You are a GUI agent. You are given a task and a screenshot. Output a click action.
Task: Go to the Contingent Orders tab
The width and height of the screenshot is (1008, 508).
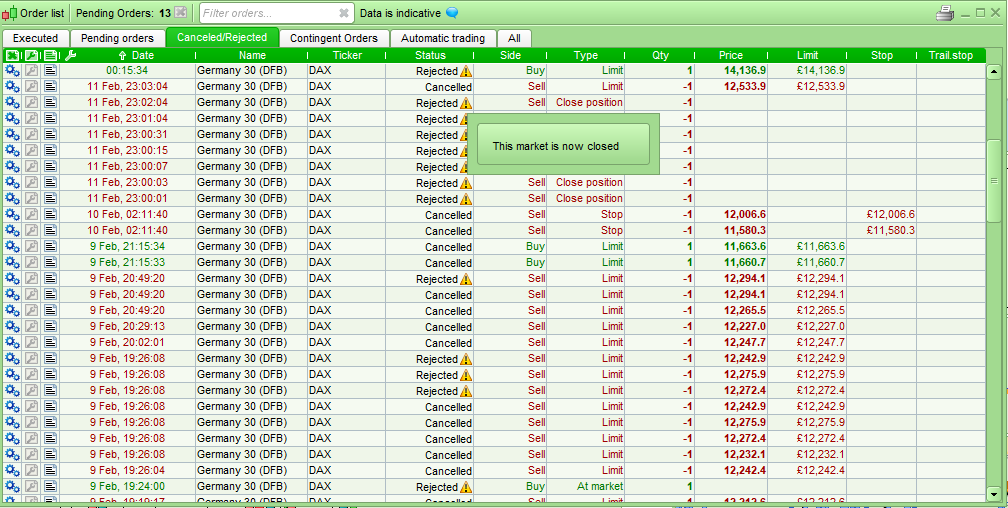pos(334,38)
